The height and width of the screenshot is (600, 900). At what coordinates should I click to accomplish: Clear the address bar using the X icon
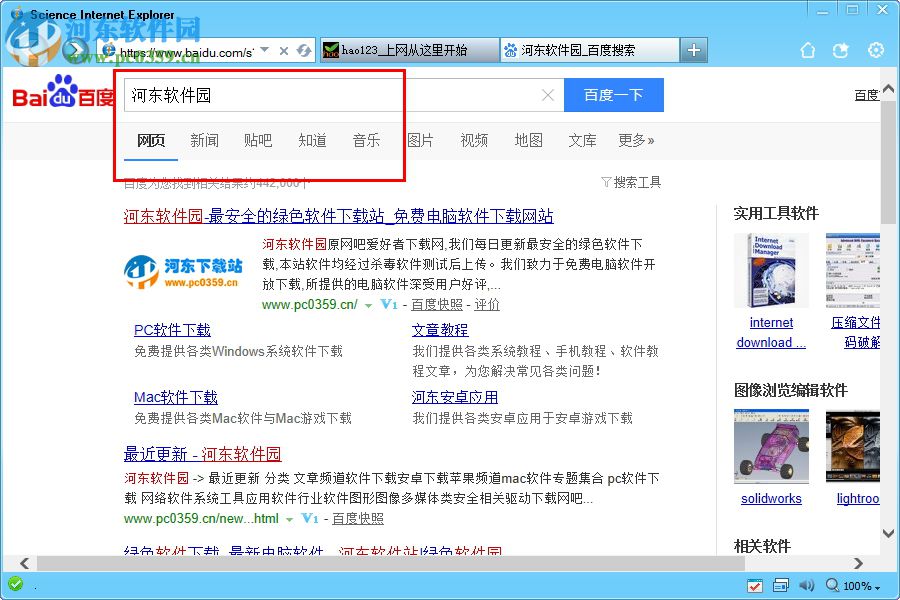click(283, 49)
